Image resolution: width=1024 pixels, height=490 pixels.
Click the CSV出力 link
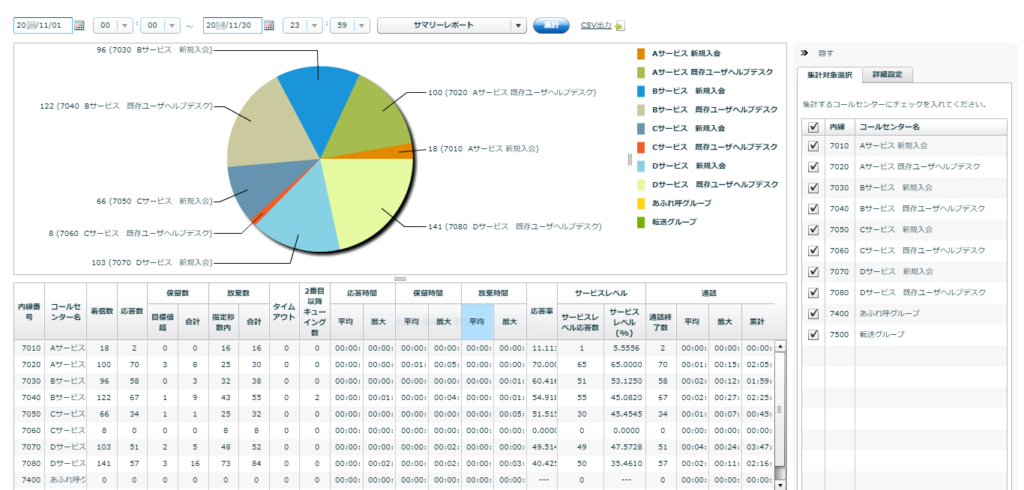pos(596,25)
